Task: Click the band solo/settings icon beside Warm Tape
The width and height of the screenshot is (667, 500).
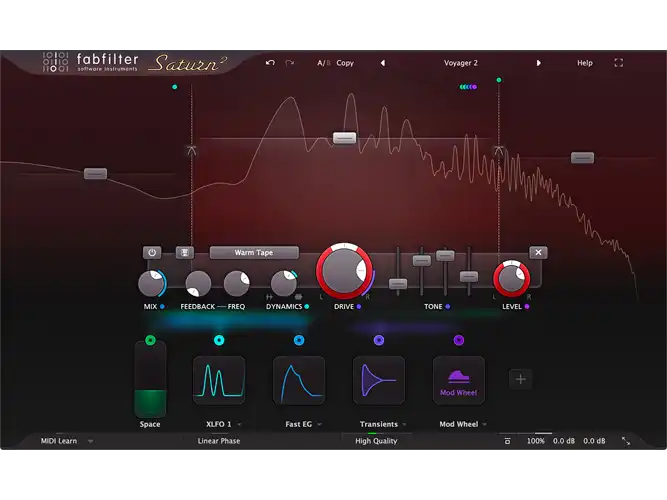Action: tap(185, 252)
